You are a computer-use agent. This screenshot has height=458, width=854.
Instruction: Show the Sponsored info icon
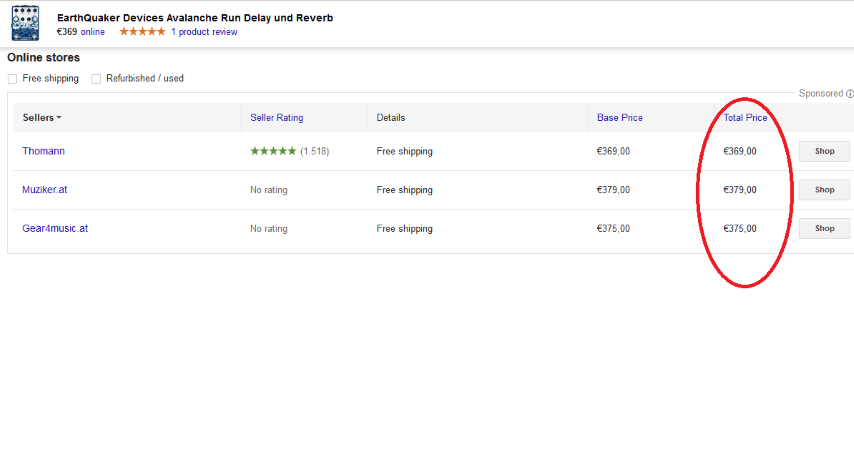click(x=850, y=94)
